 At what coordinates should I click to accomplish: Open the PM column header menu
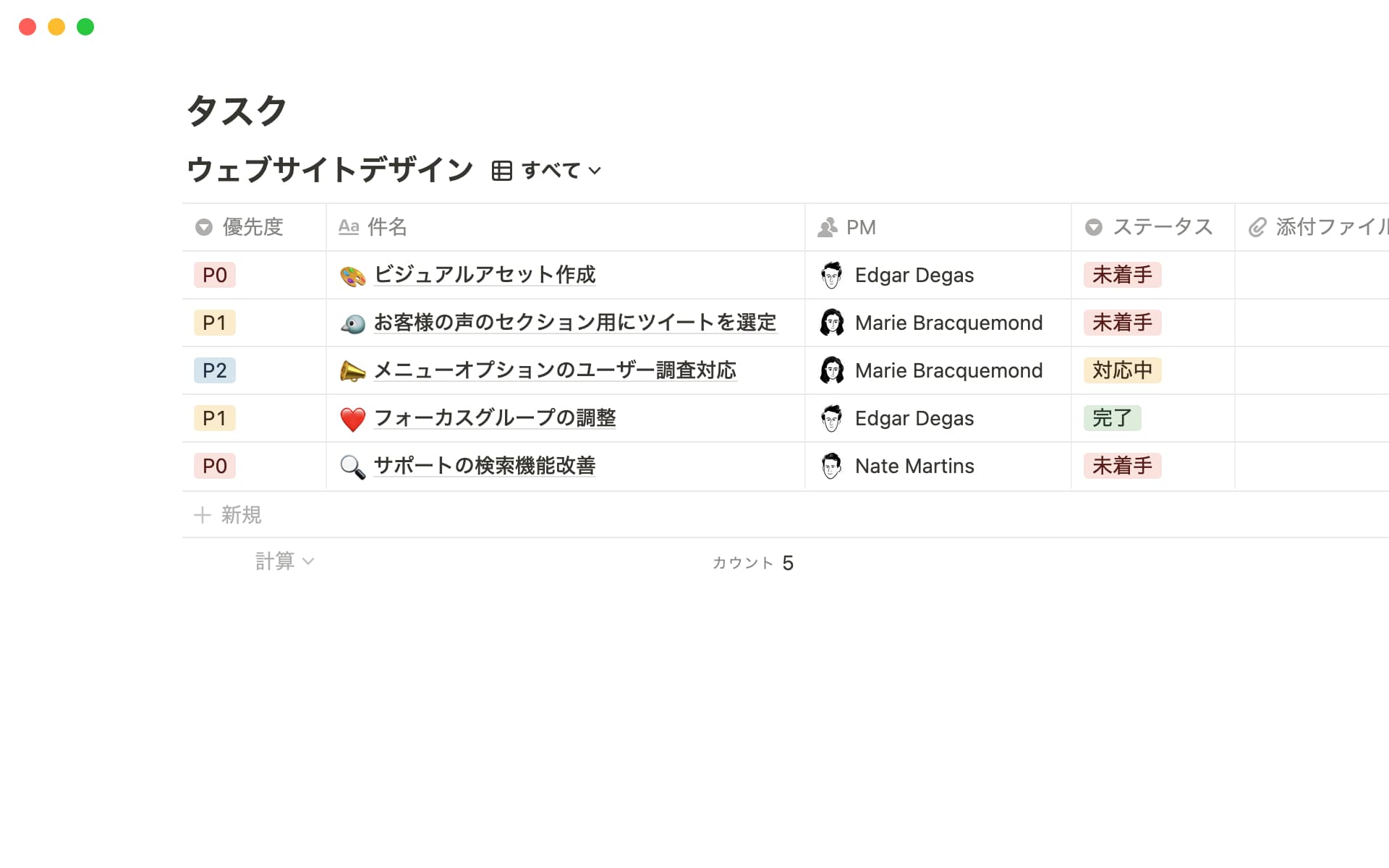point(861,227)
